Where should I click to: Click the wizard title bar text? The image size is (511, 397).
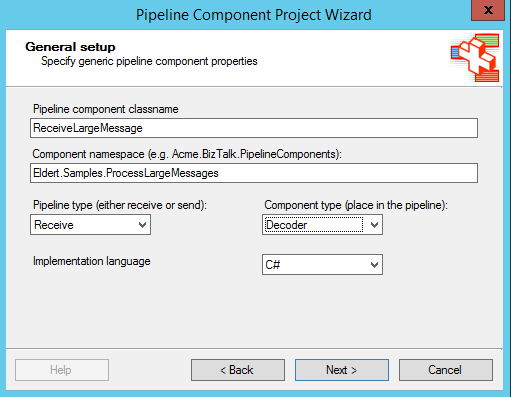[x=254, y=15]
